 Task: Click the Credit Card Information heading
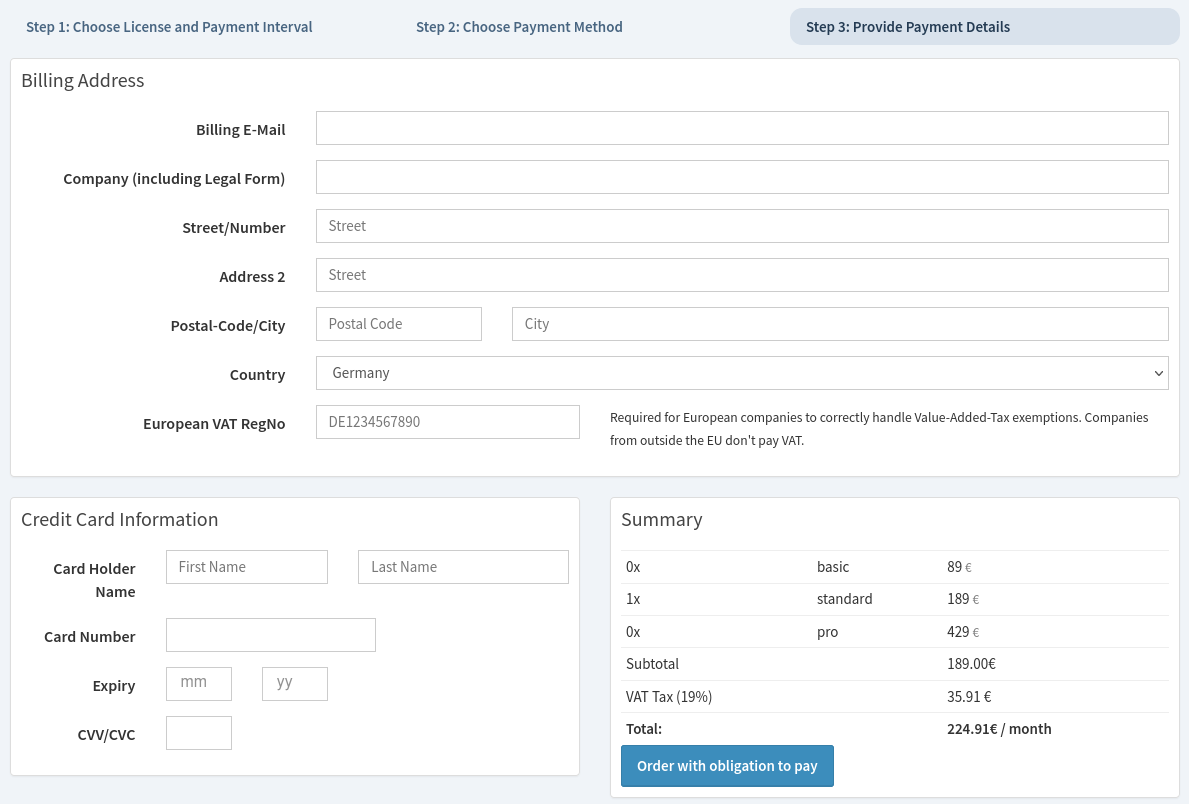120,520
